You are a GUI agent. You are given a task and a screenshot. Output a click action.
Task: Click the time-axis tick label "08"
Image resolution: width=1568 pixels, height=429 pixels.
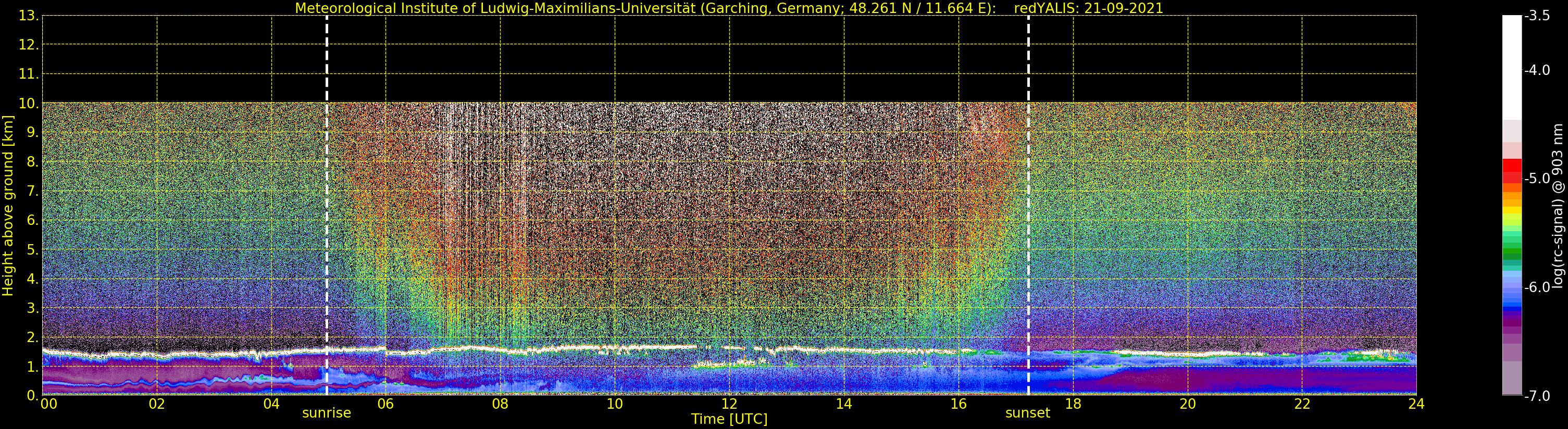[x=500, y=404]
